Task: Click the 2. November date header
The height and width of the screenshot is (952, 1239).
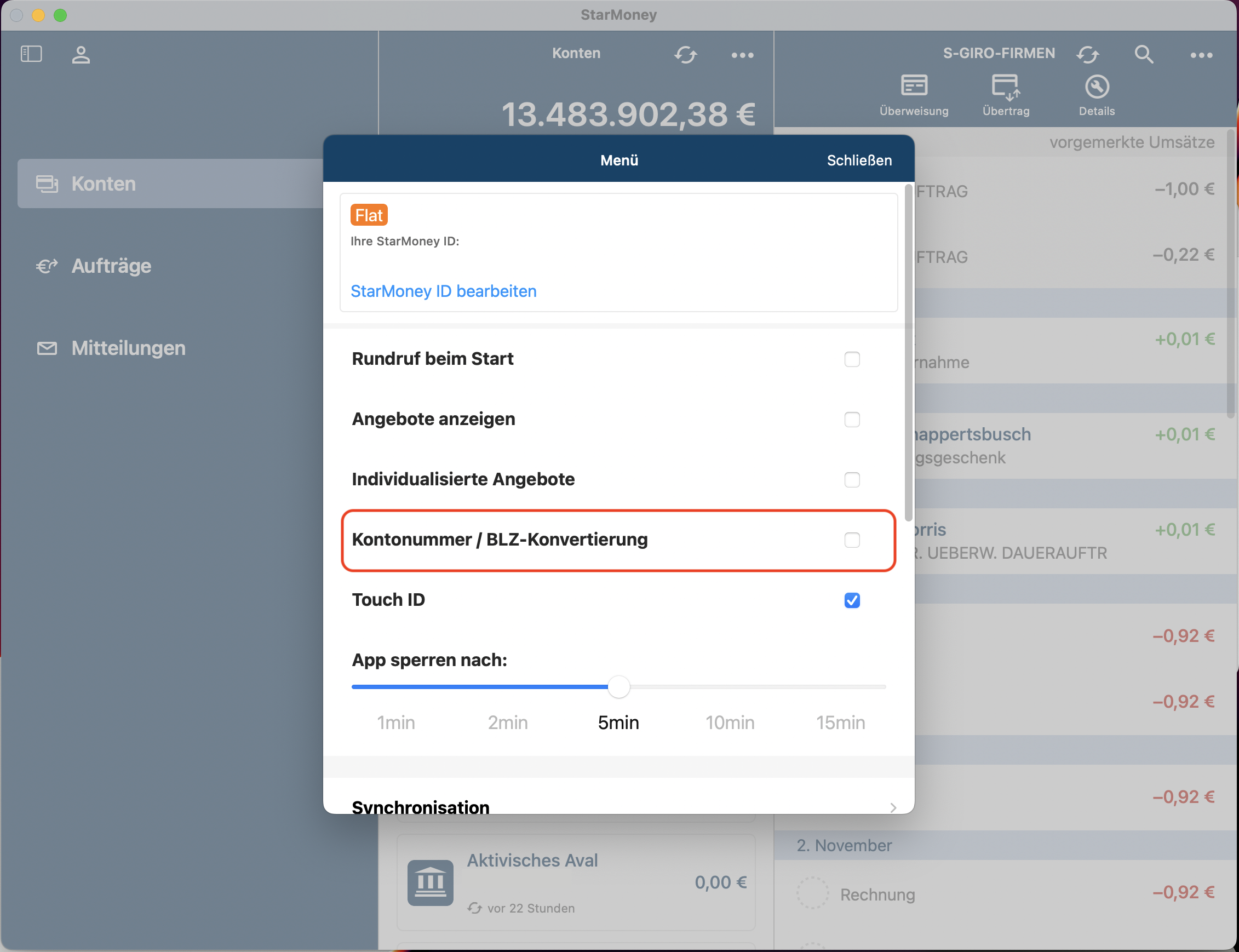Action: click(x=844, y=846)
